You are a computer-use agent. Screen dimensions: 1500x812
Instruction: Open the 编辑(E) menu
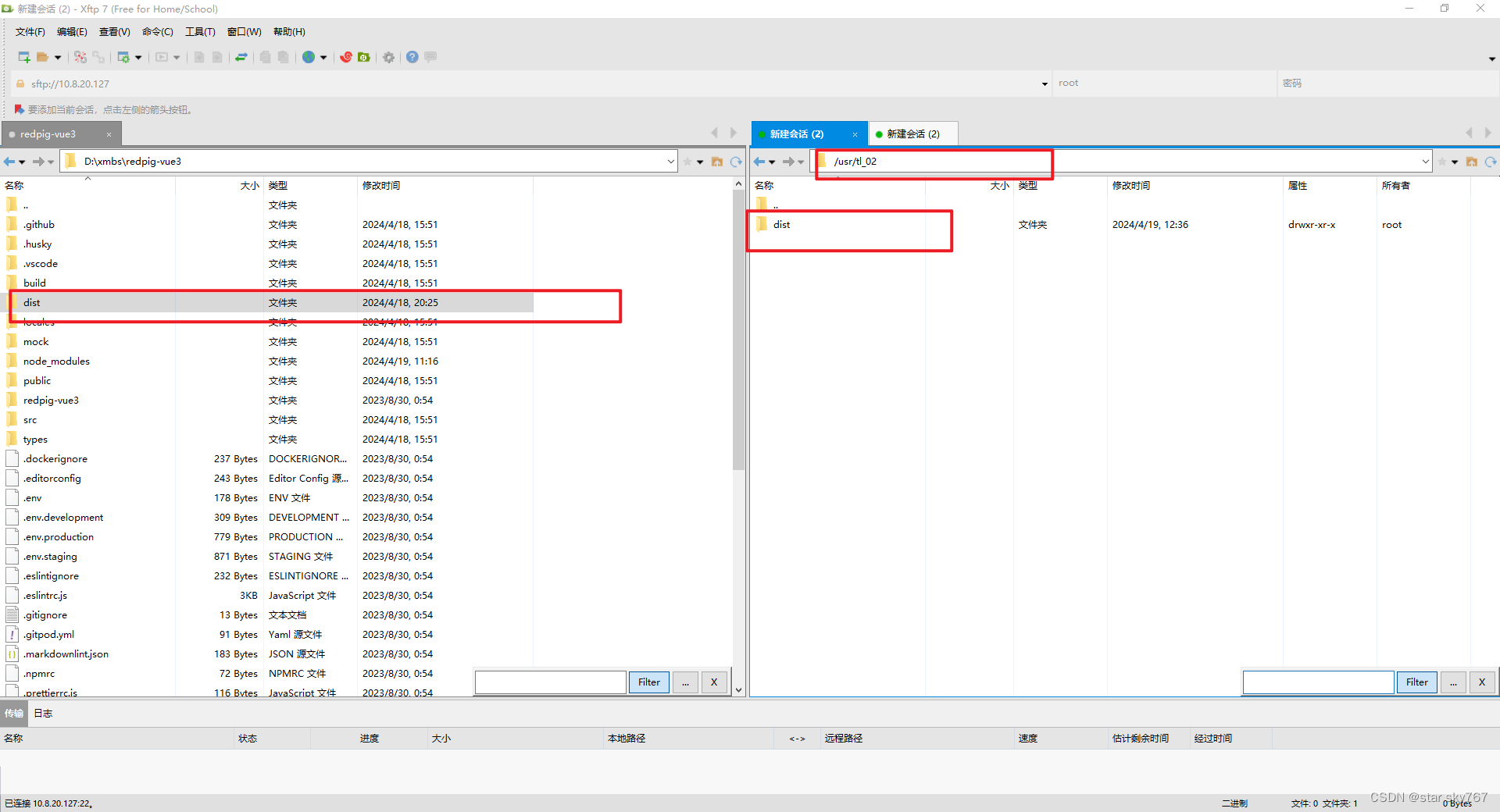coord(72,32)
